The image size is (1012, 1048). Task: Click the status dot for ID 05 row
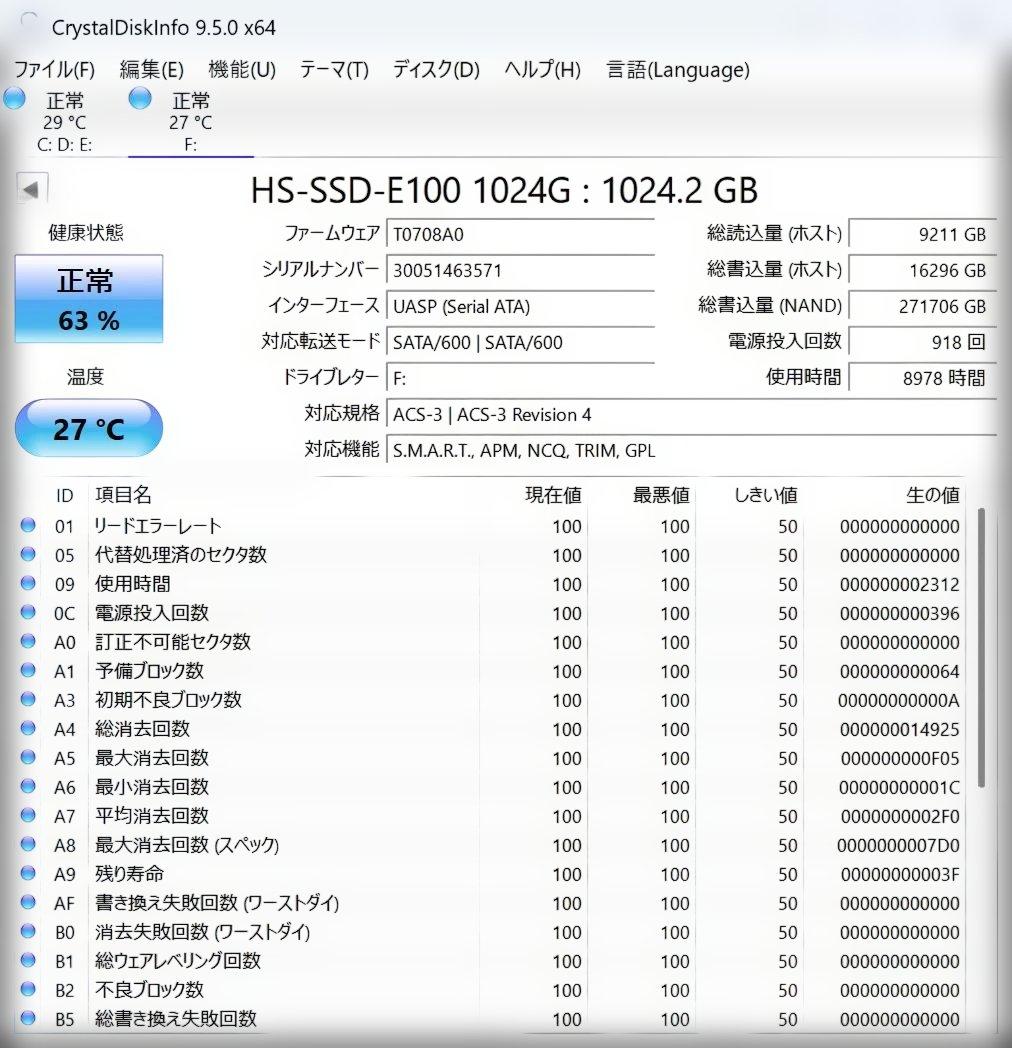(x=28, y=553)
